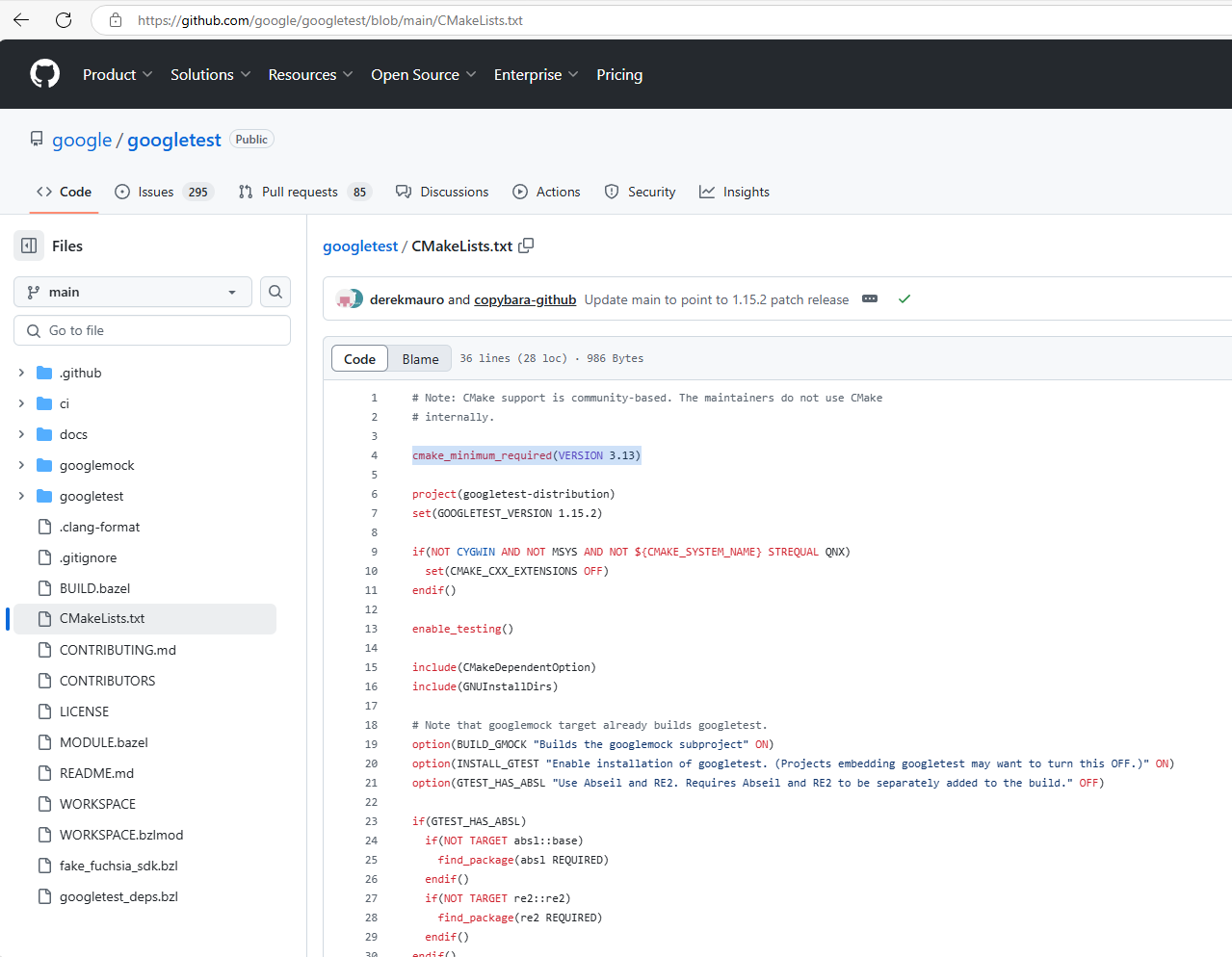The image size is (1232, 957).
Task: Open the main branch selector dropdown
Action: (133, 292)
